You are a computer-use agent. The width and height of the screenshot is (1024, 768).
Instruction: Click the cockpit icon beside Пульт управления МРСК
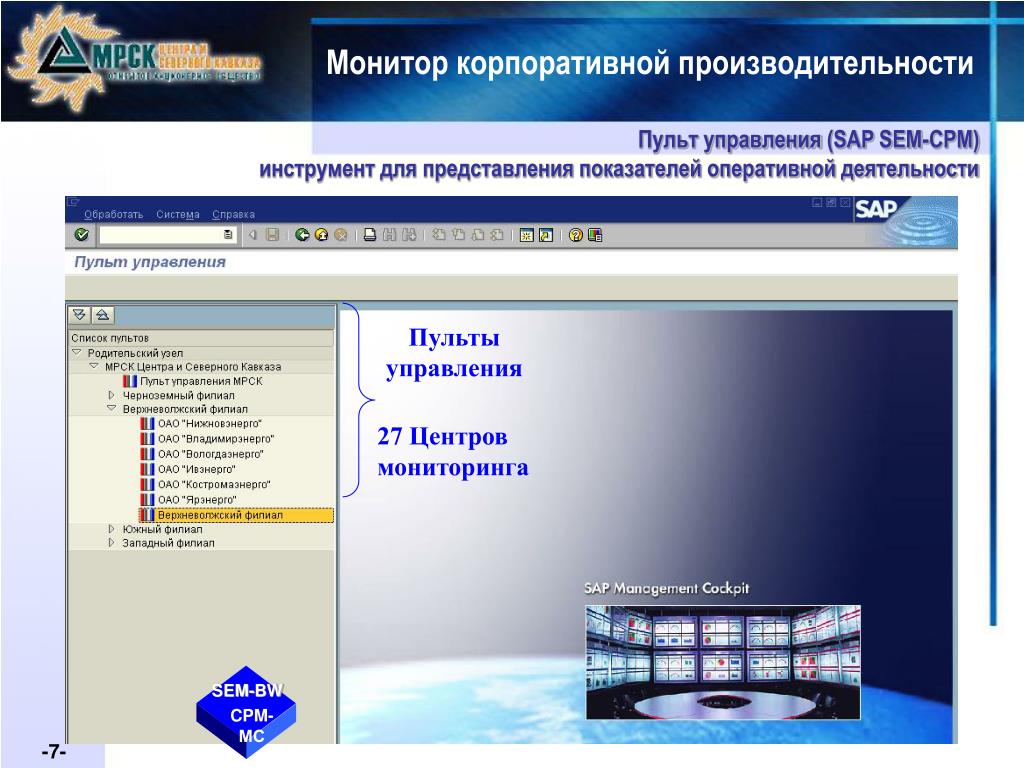[130, 381]
